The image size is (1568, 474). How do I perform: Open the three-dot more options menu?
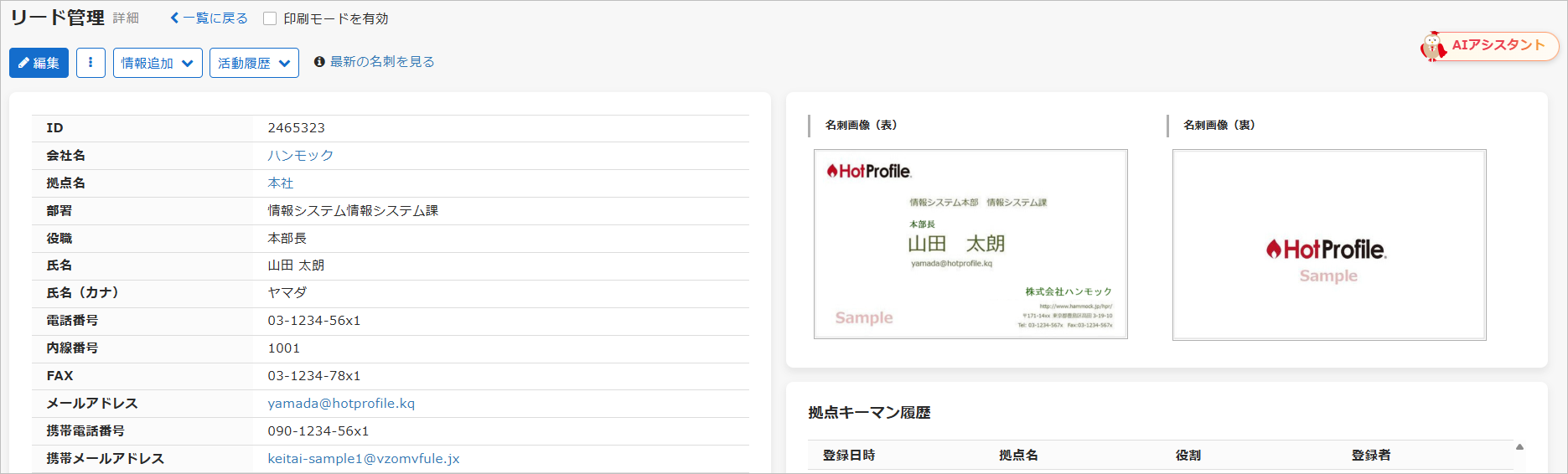pyautogui.click(x=91, y=63)
